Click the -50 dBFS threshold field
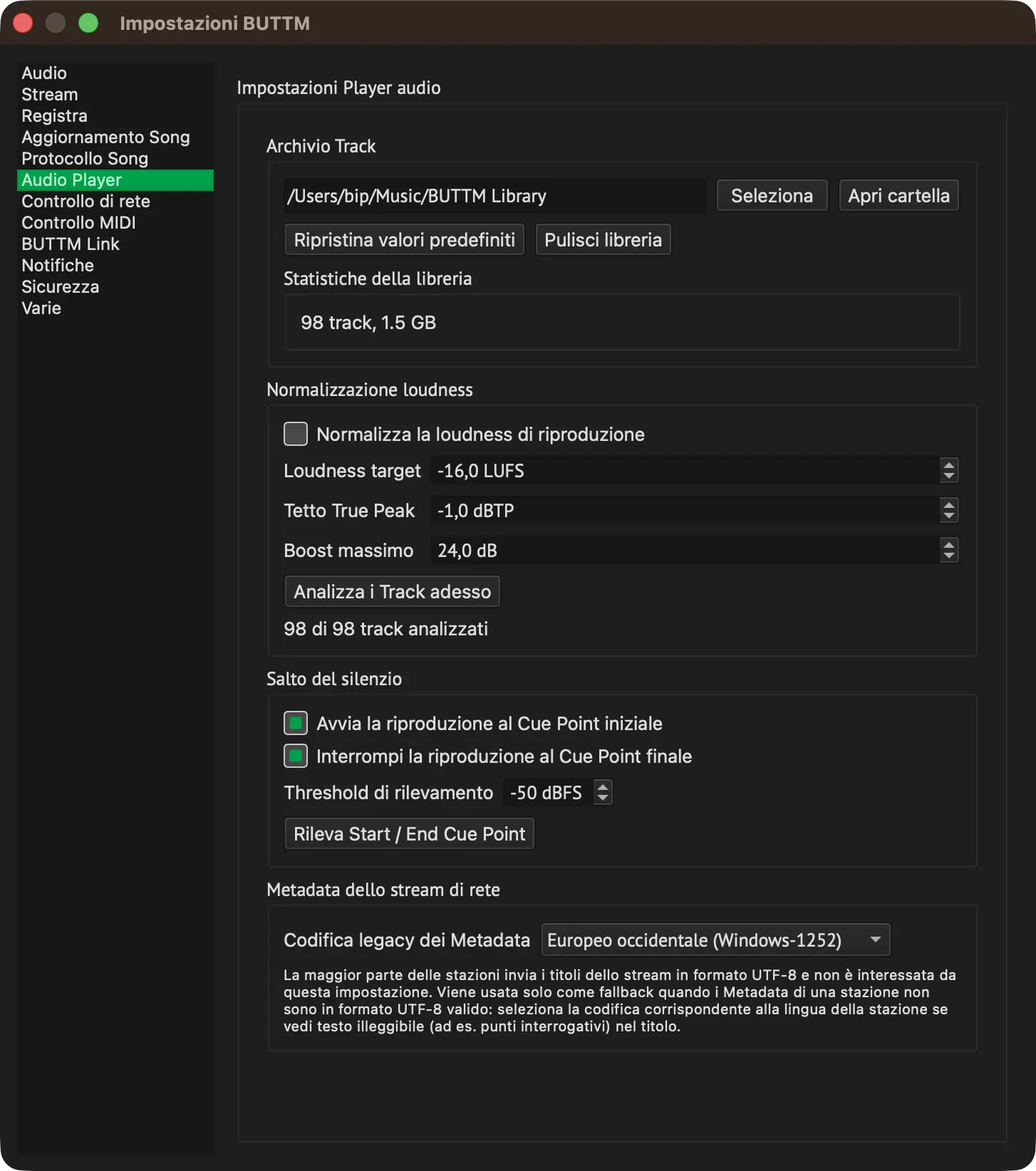Viewport: 1036px width, 1171px height. coord(549,793)
